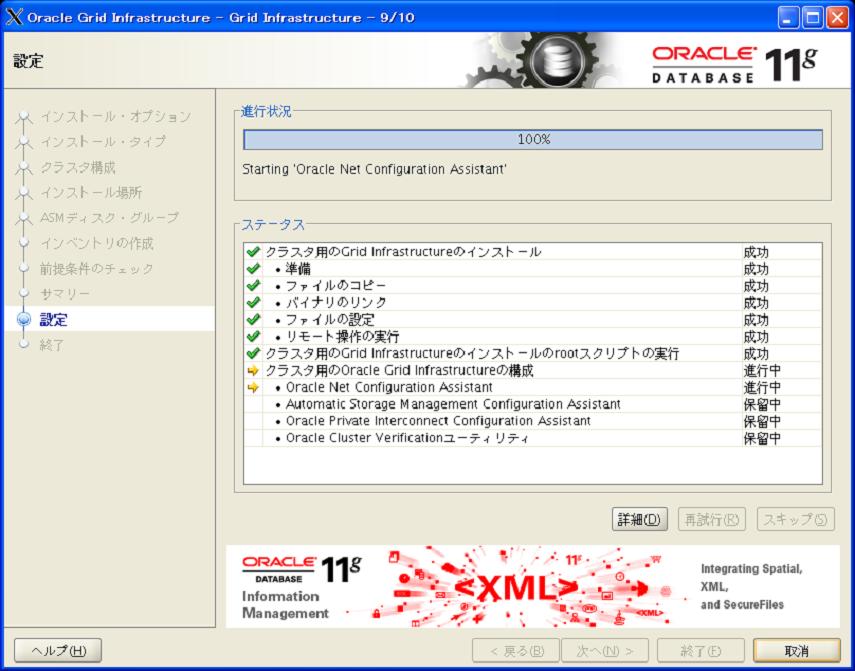The image size is (855, 671).
Task: Select ASMディスク・グループ step in sidebar
Action: coord(109,217)
